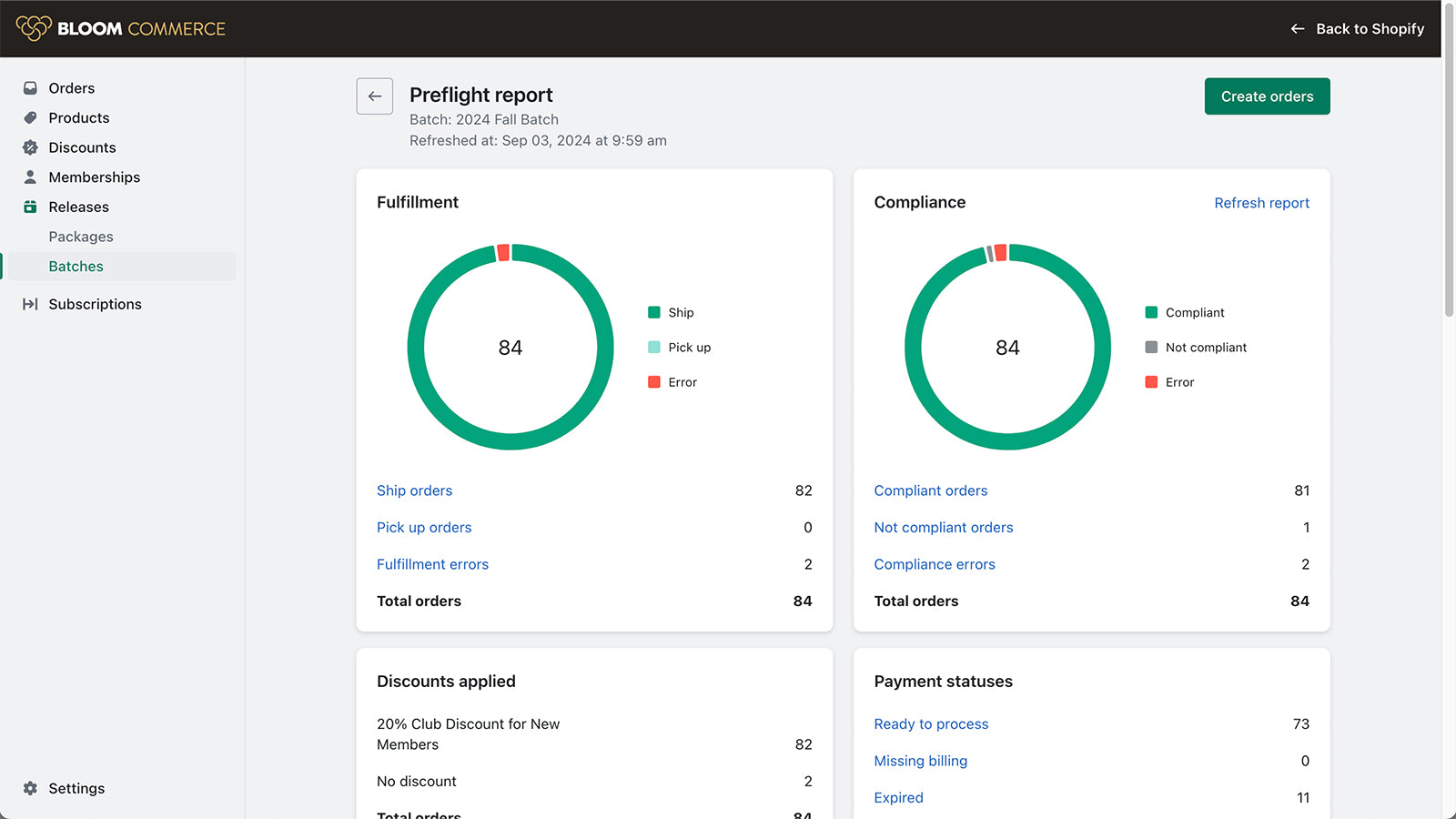Open the Fulfillment errors list
The image size is (1456, 819).
click(432, 564)
